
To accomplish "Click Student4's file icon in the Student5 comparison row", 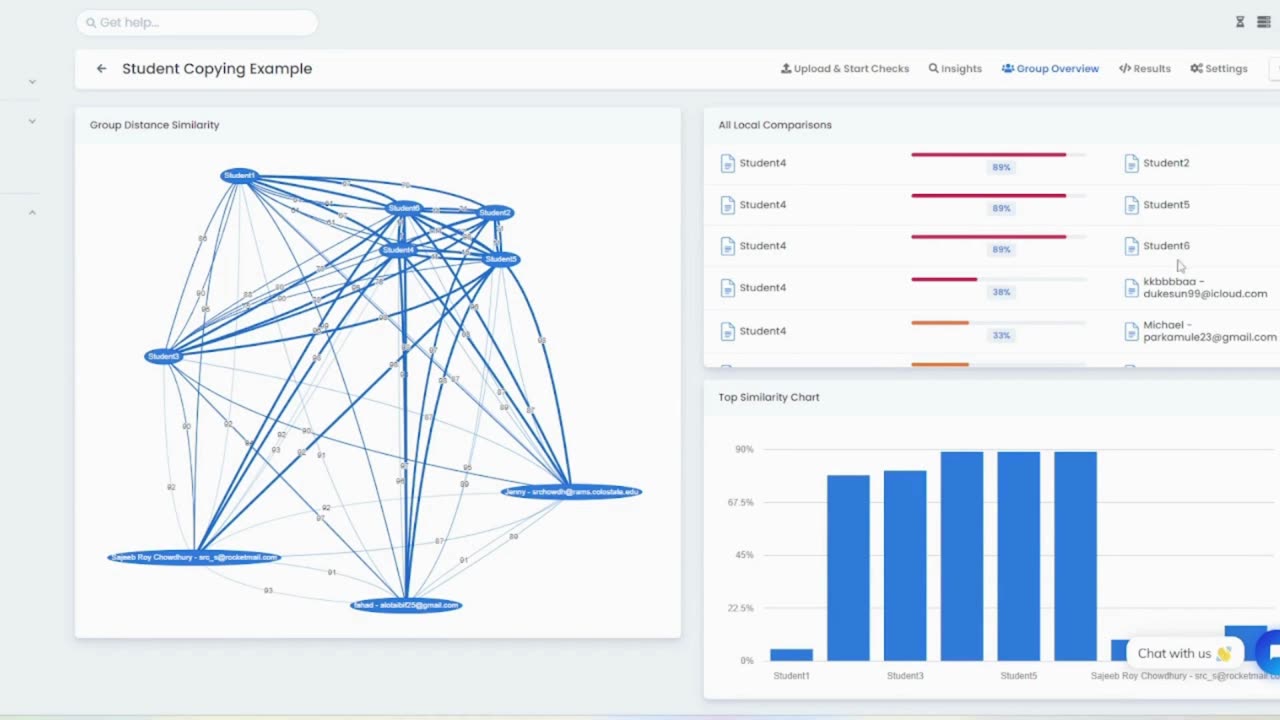I will pos(727,205).
